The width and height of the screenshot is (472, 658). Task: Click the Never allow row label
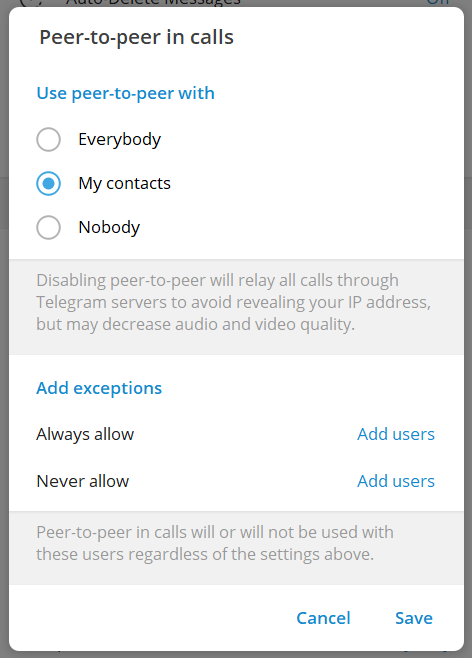coord(83,481)
